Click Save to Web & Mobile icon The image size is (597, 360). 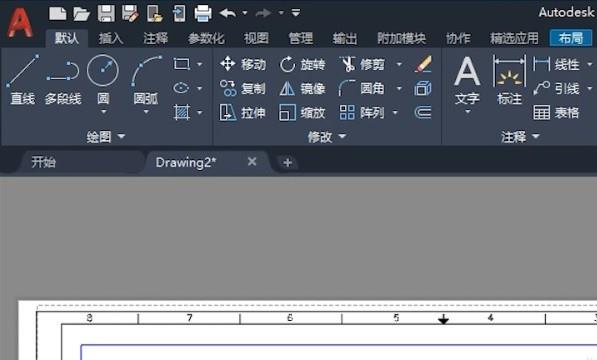(179, 13)
